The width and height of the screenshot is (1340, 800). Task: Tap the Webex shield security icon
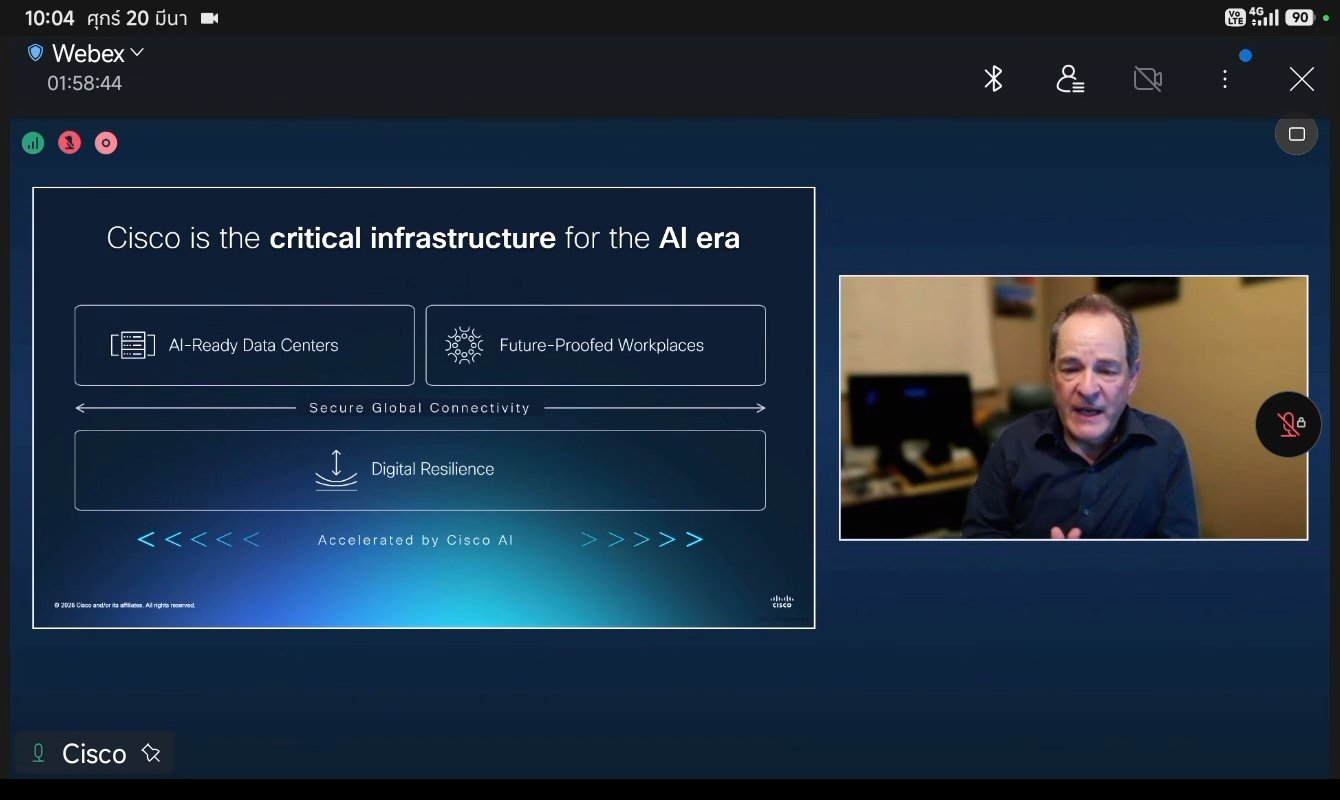(x=36, y=52)
